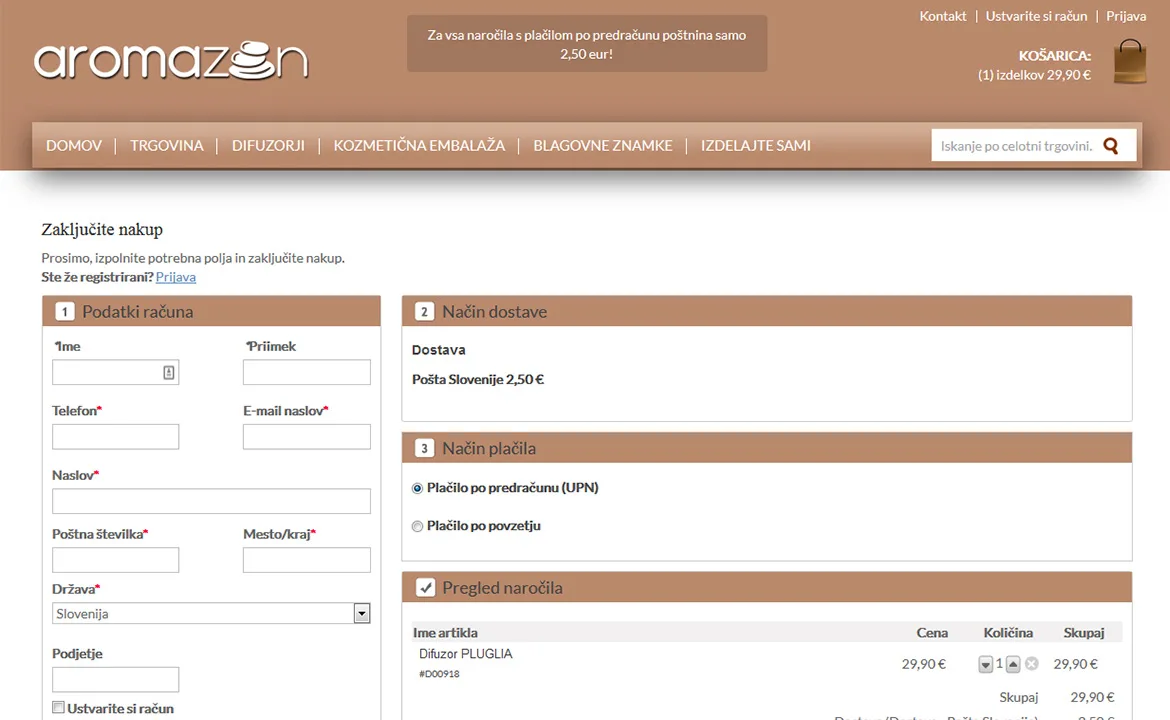Click the aromazon logo

point(171,61)
